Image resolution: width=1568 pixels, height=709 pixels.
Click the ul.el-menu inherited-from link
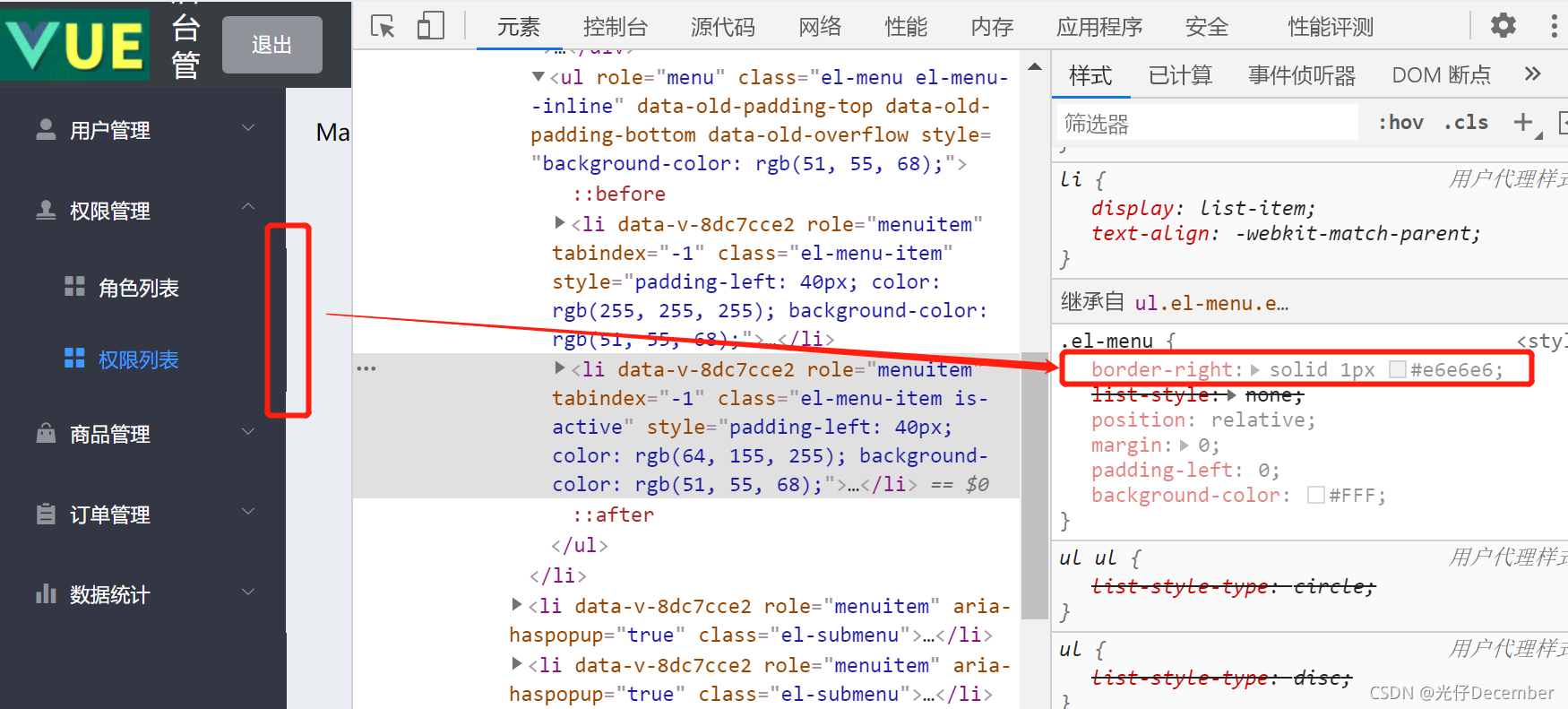[x=1211, y=303]
